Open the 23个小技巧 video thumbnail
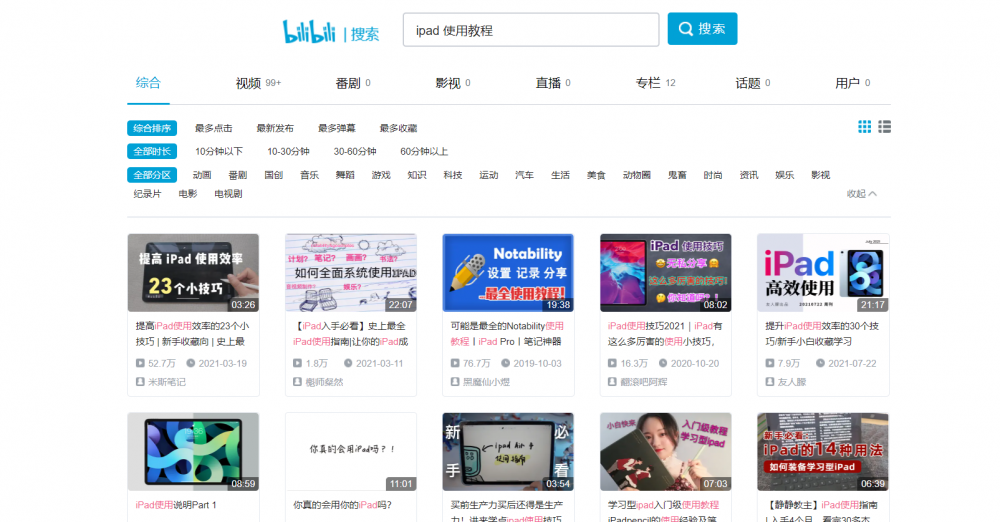The height and width of the screenshot is (522, 1000). (193, 273)
